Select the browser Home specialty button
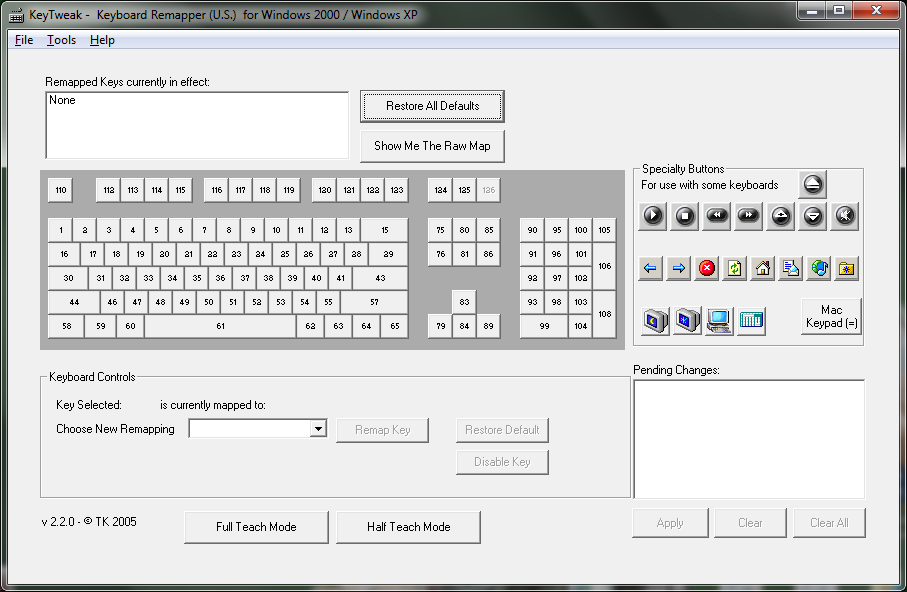The width and height of the screenshot is (907, 592). [x=763, y=268]
